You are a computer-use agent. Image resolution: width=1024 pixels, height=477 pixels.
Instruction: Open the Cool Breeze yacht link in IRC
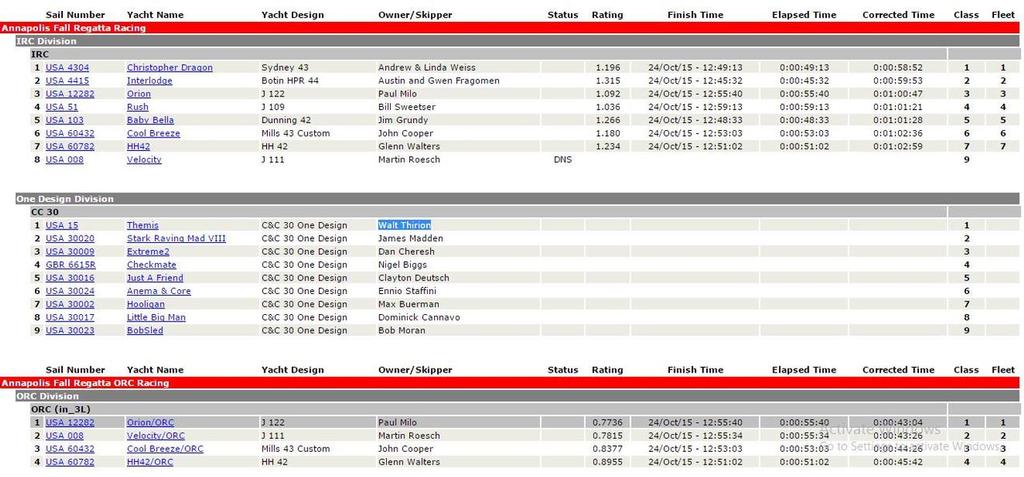coord(153,133)
